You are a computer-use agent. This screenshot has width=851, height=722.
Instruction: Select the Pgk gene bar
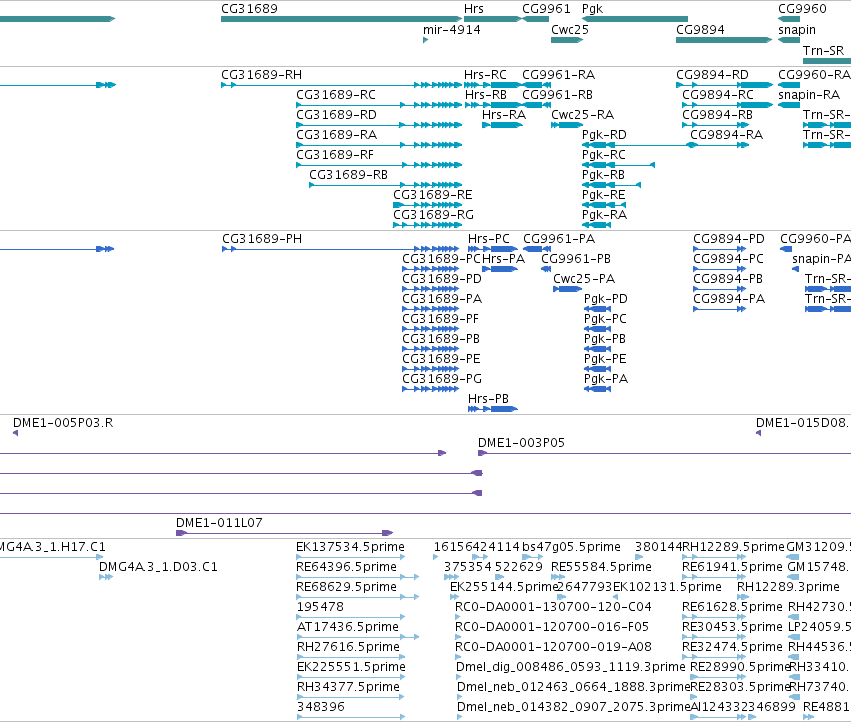[635, 19]
